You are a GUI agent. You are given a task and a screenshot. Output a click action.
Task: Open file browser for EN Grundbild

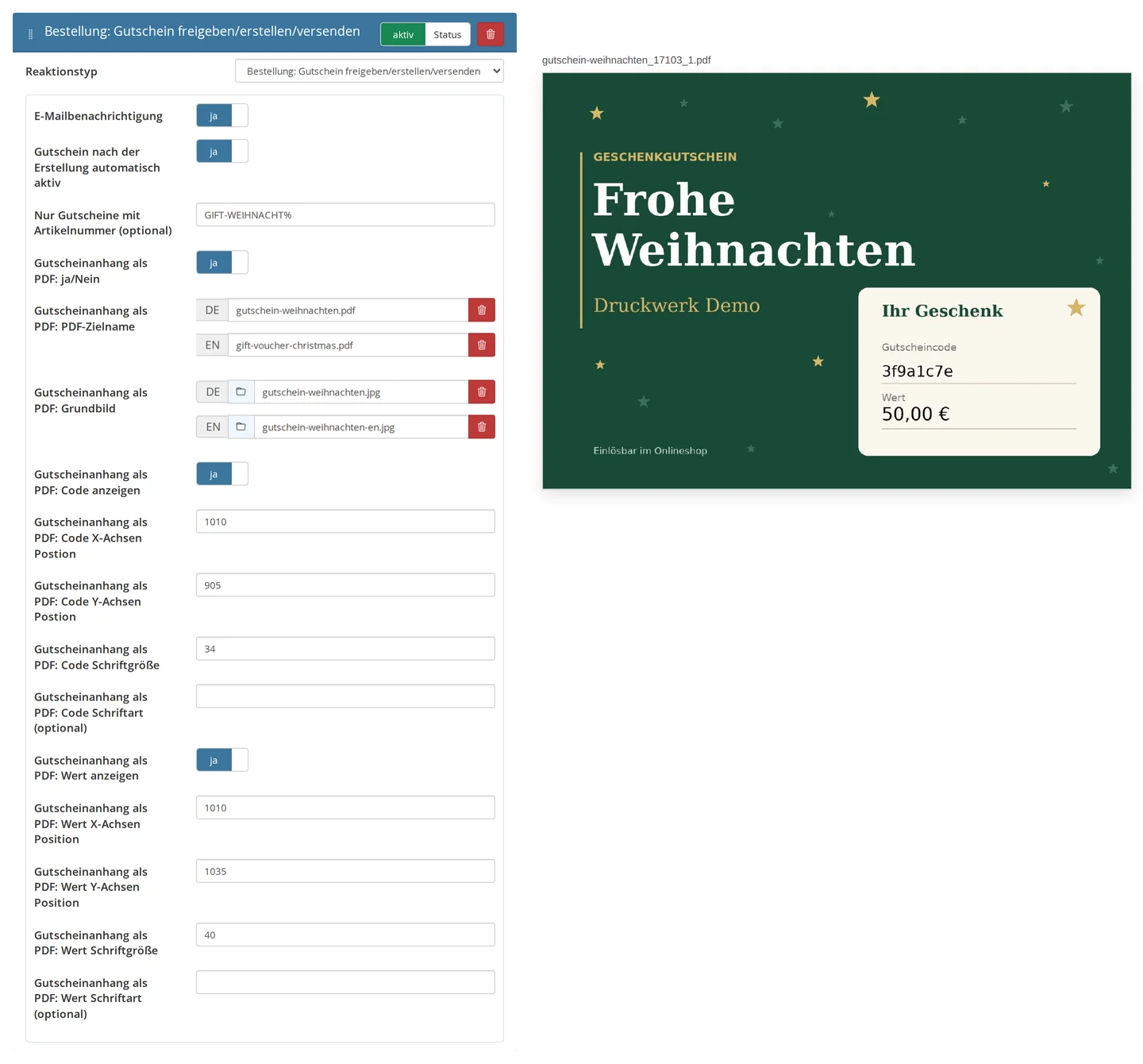(241, 427)
